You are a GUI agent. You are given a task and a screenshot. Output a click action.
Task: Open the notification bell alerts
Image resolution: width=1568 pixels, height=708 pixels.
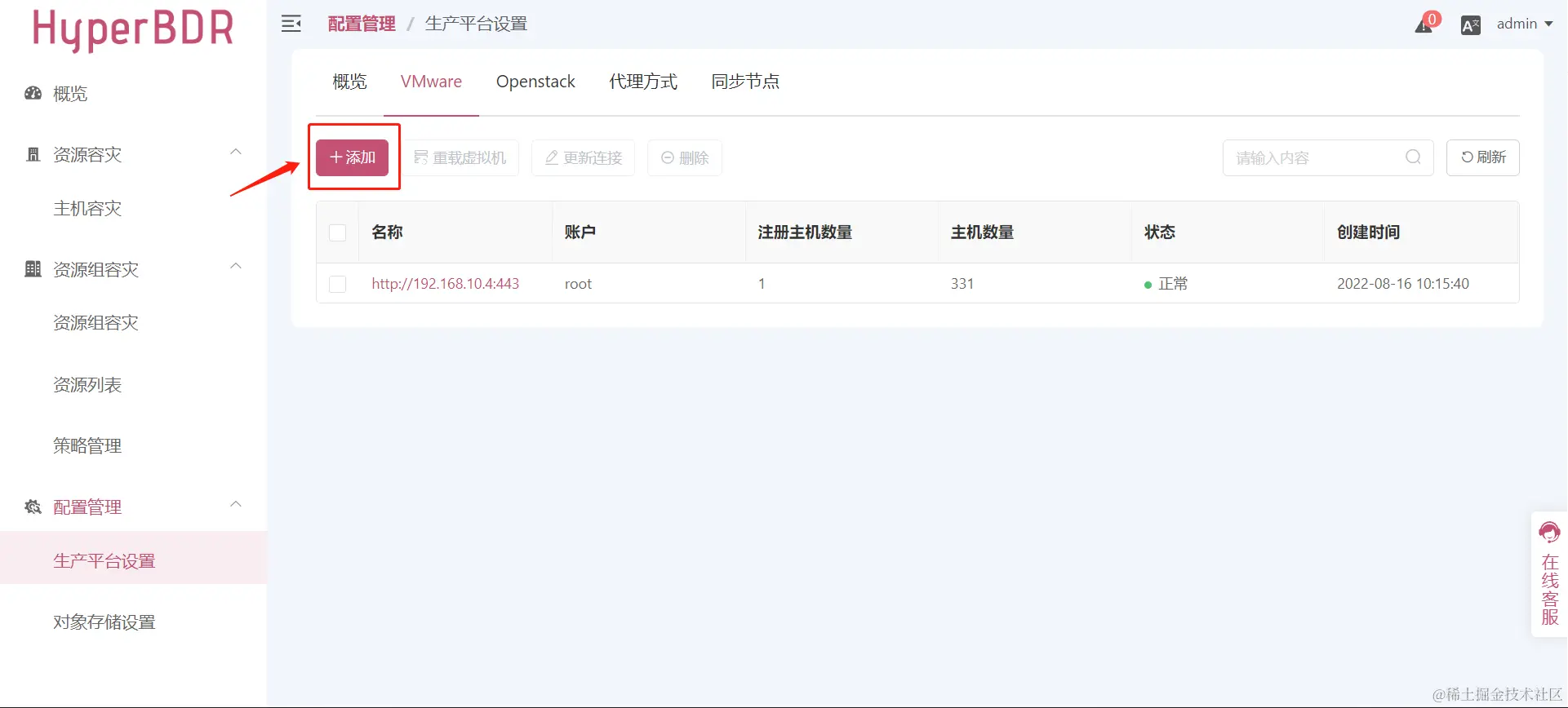[1424, 24]
